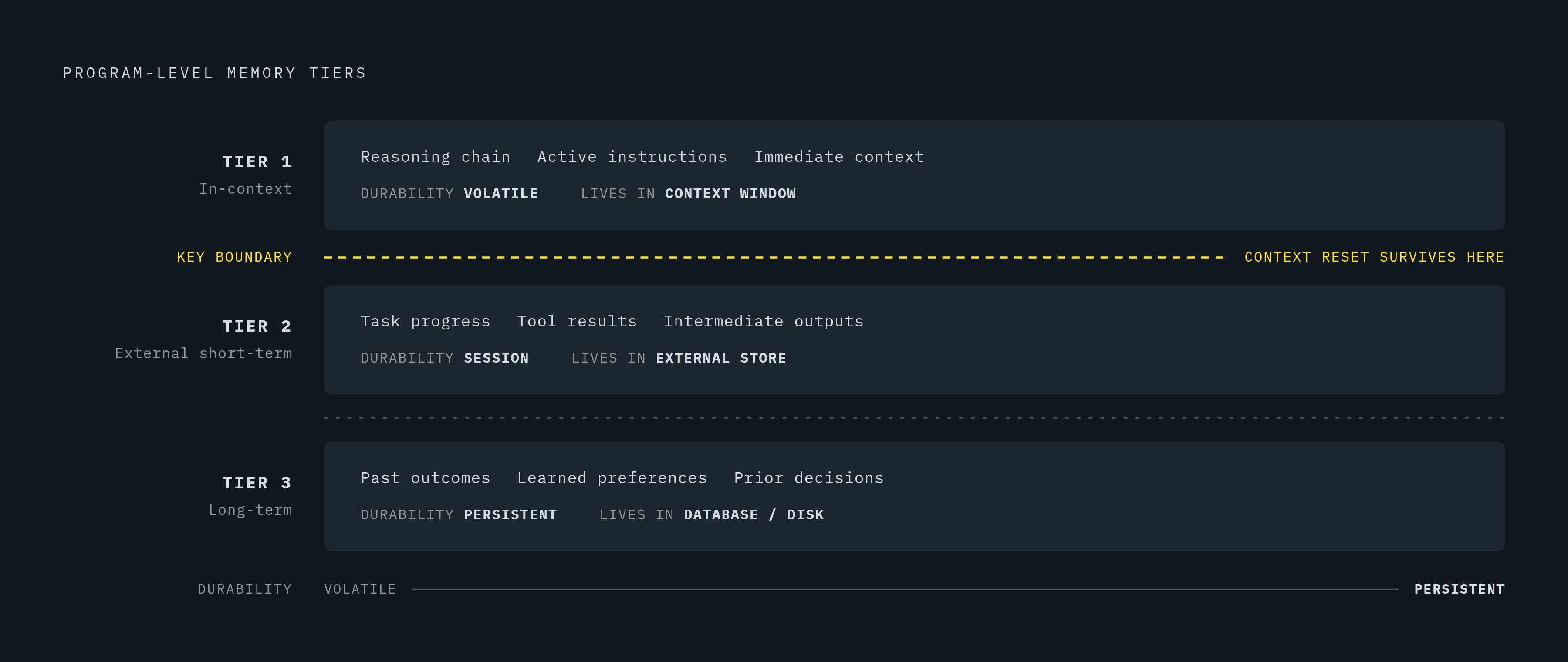Click the 'PERSISTENT' durability value in Tier 3
The width and height of the screenshot is (1568, 662).
click(x=510, y=515)
